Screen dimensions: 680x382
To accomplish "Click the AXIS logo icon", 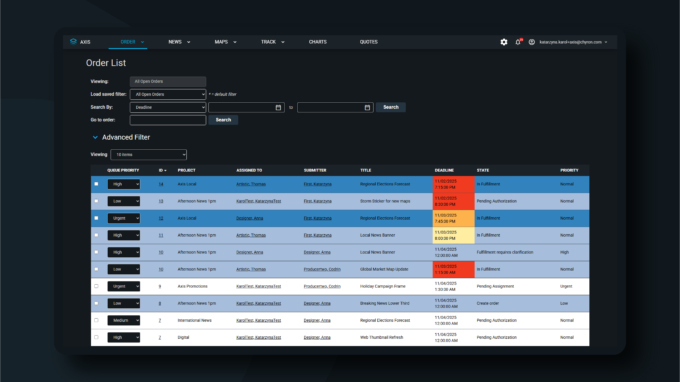I will 73,42.
